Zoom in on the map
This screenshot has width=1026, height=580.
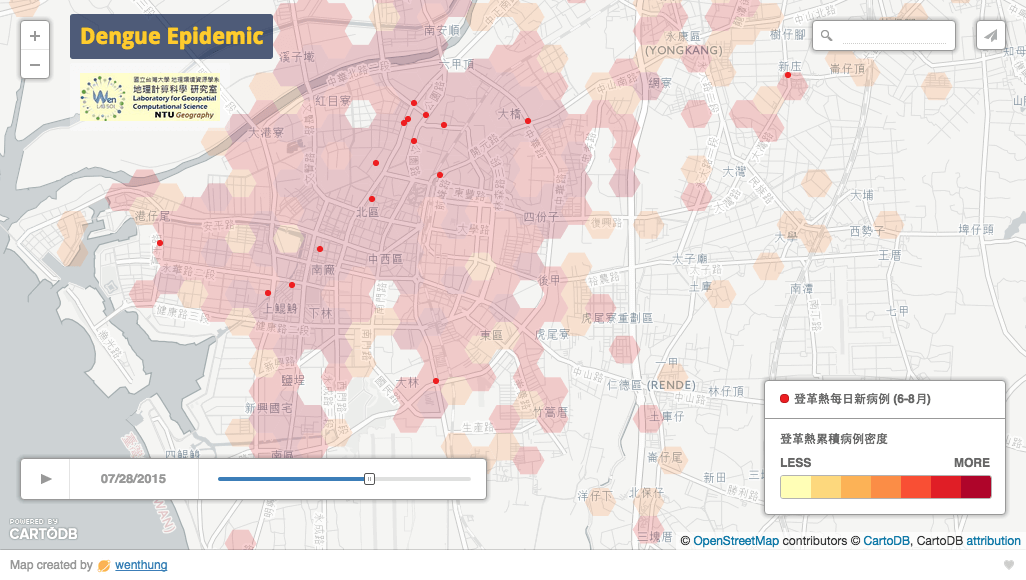click(34, 36)
